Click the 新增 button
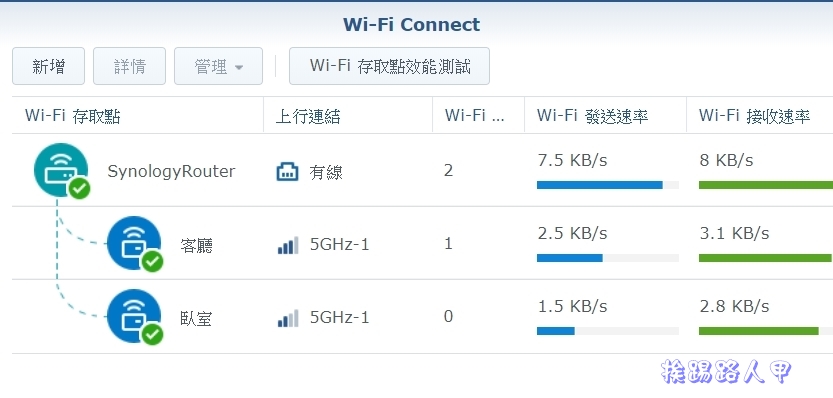Image resolution: width=833 pixels, height=398 pixels. coord(48,66)
